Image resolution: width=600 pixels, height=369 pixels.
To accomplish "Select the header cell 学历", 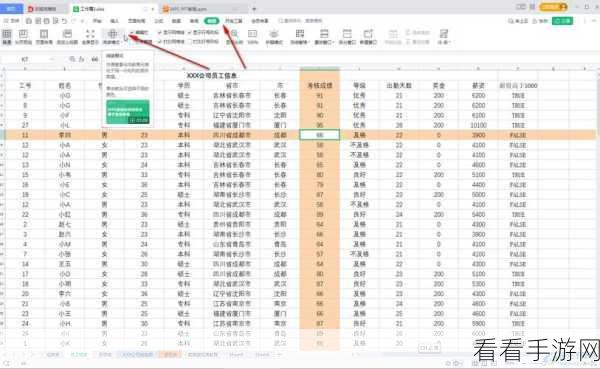I will 184,86.
